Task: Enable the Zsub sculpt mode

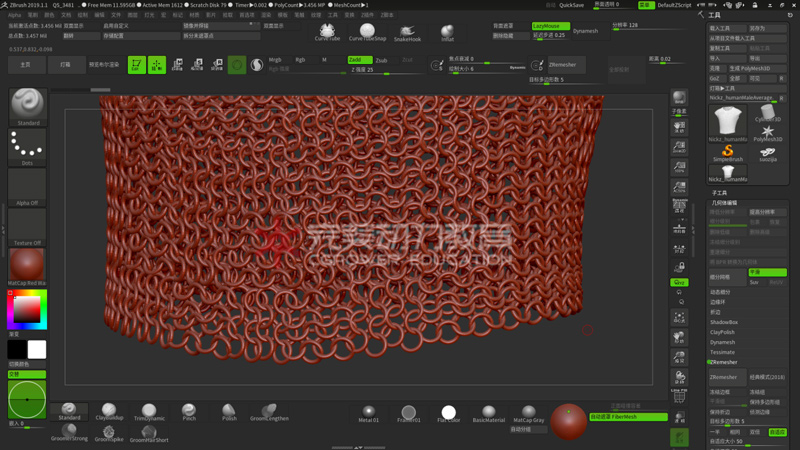Action: tap(382, 60)
